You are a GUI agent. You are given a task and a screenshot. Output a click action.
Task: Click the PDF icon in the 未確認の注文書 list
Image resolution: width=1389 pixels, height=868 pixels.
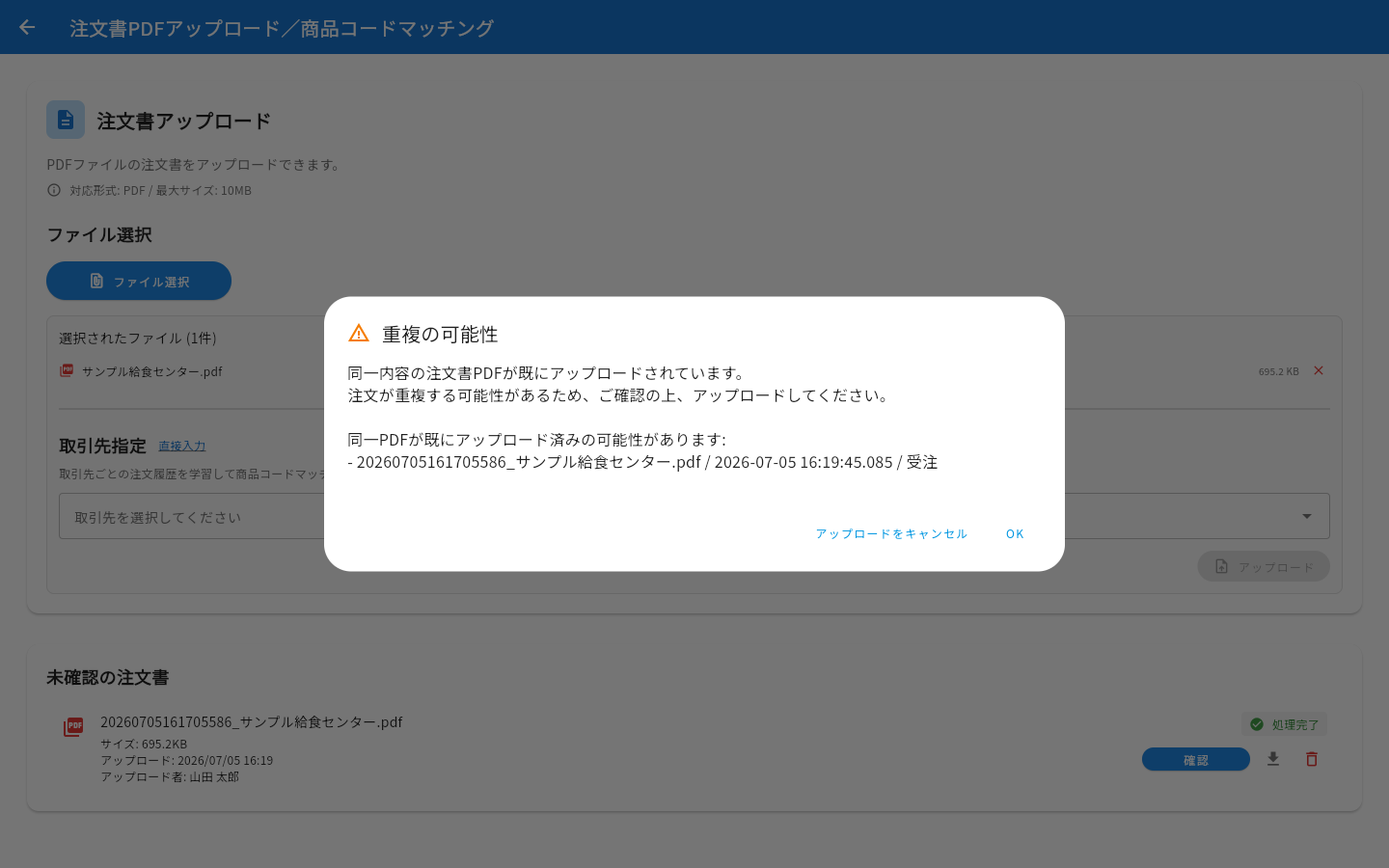pos(73,726)
